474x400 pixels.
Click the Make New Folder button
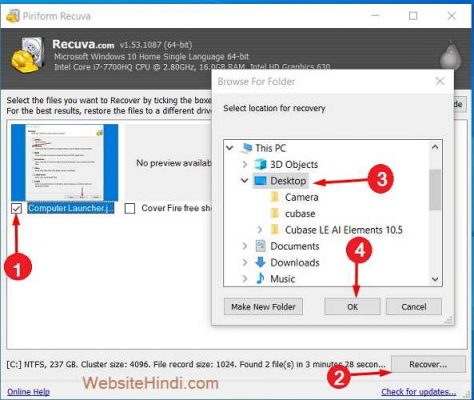263,307
